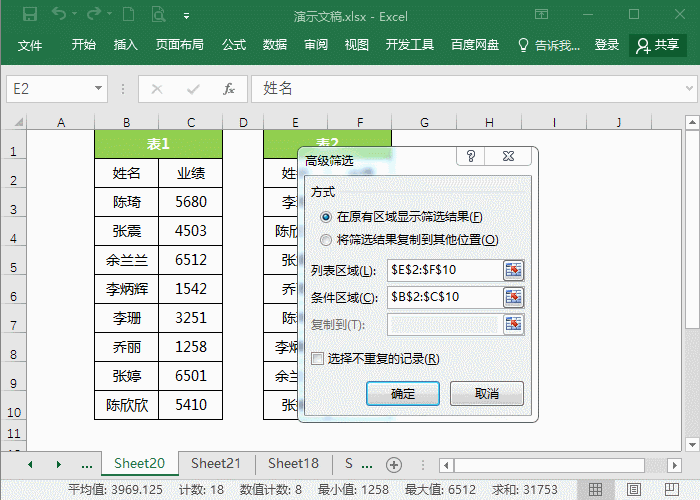Open the Name Box dropdown arrow
This screenshot has height=500, width=700.
(x=98, y=88)
